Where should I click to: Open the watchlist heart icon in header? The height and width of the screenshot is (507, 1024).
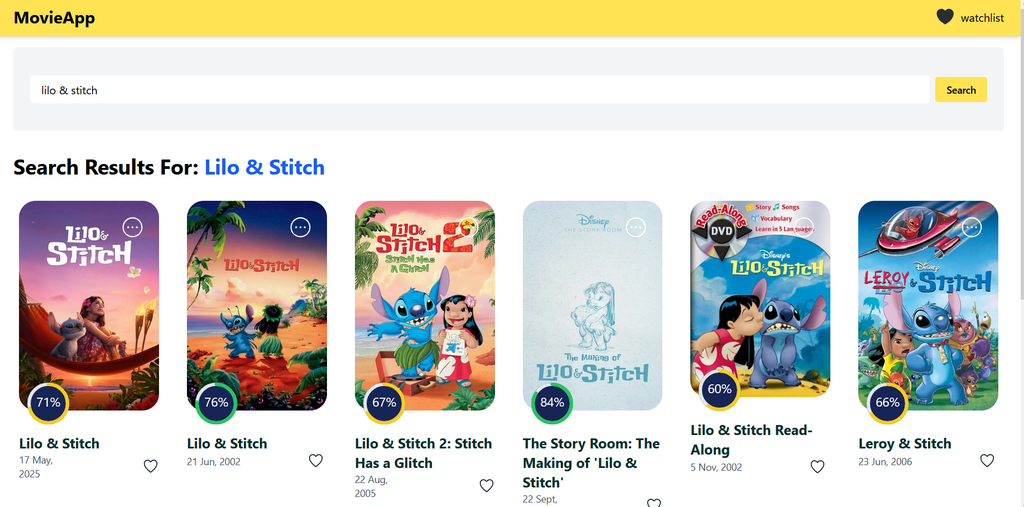(944, 17)
